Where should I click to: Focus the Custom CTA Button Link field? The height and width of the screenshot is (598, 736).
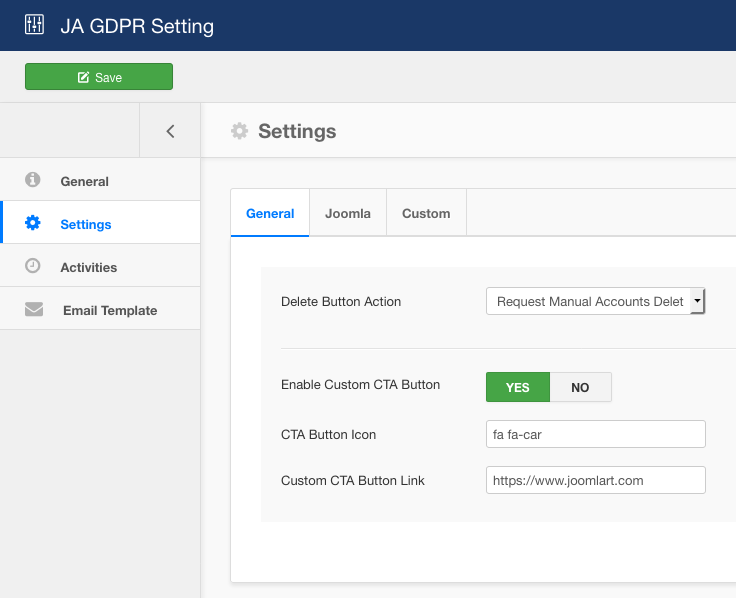point(596,480)
